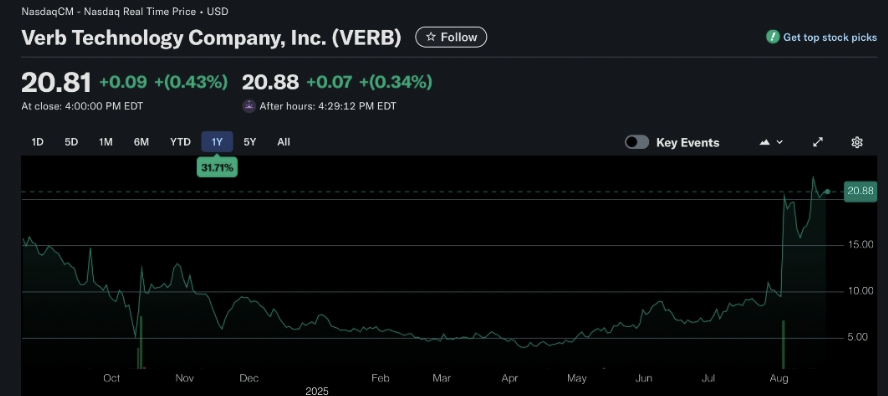The width and height of the screenshot is (888, 396).
Task: Follow Verb Technology Company stock
Action: [x=451, y=37]
